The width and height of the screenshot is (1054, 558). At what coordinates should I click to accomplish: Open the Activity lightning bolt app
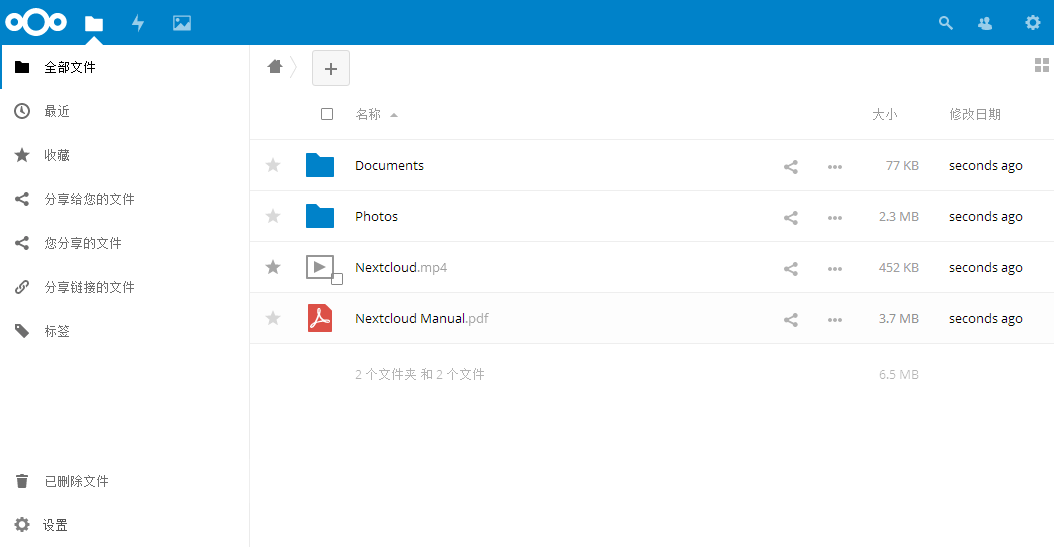[x=138, y=23]
